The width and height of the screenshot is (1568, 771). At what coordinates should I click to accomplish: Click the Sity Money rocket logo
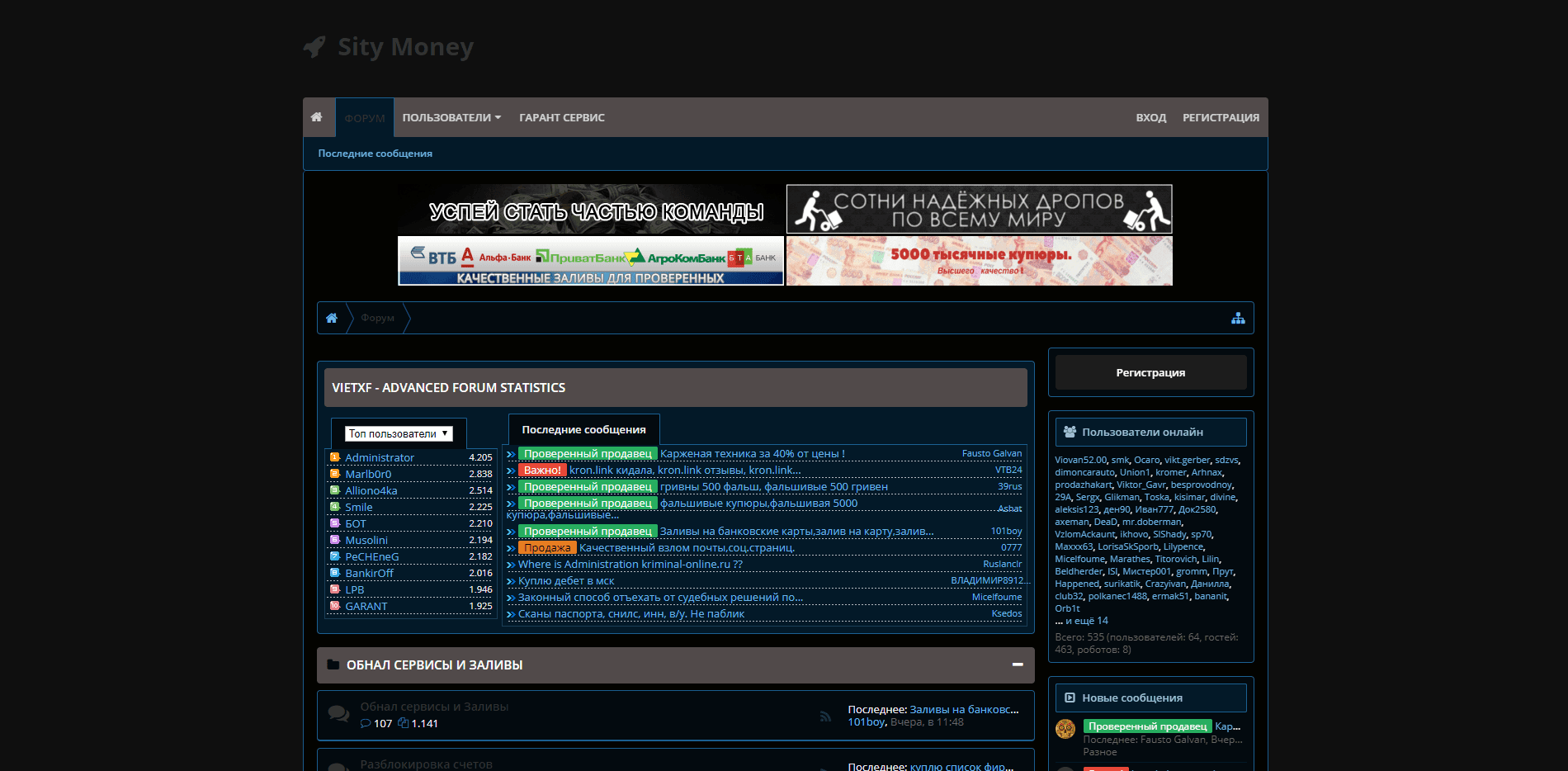(x=314, y=47)
